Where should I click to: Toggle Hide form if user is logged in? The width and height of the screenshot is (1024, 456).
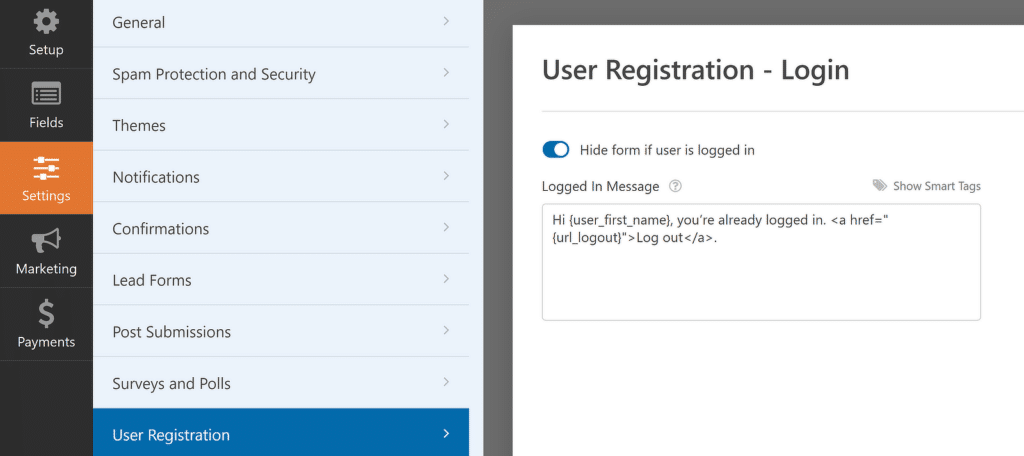[x=556, y=150]
